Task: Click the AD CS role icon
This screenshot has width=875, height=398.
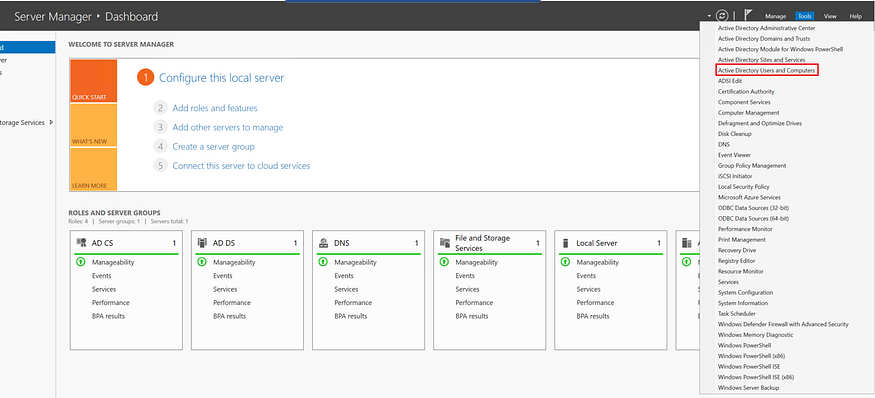Action: 81,243
